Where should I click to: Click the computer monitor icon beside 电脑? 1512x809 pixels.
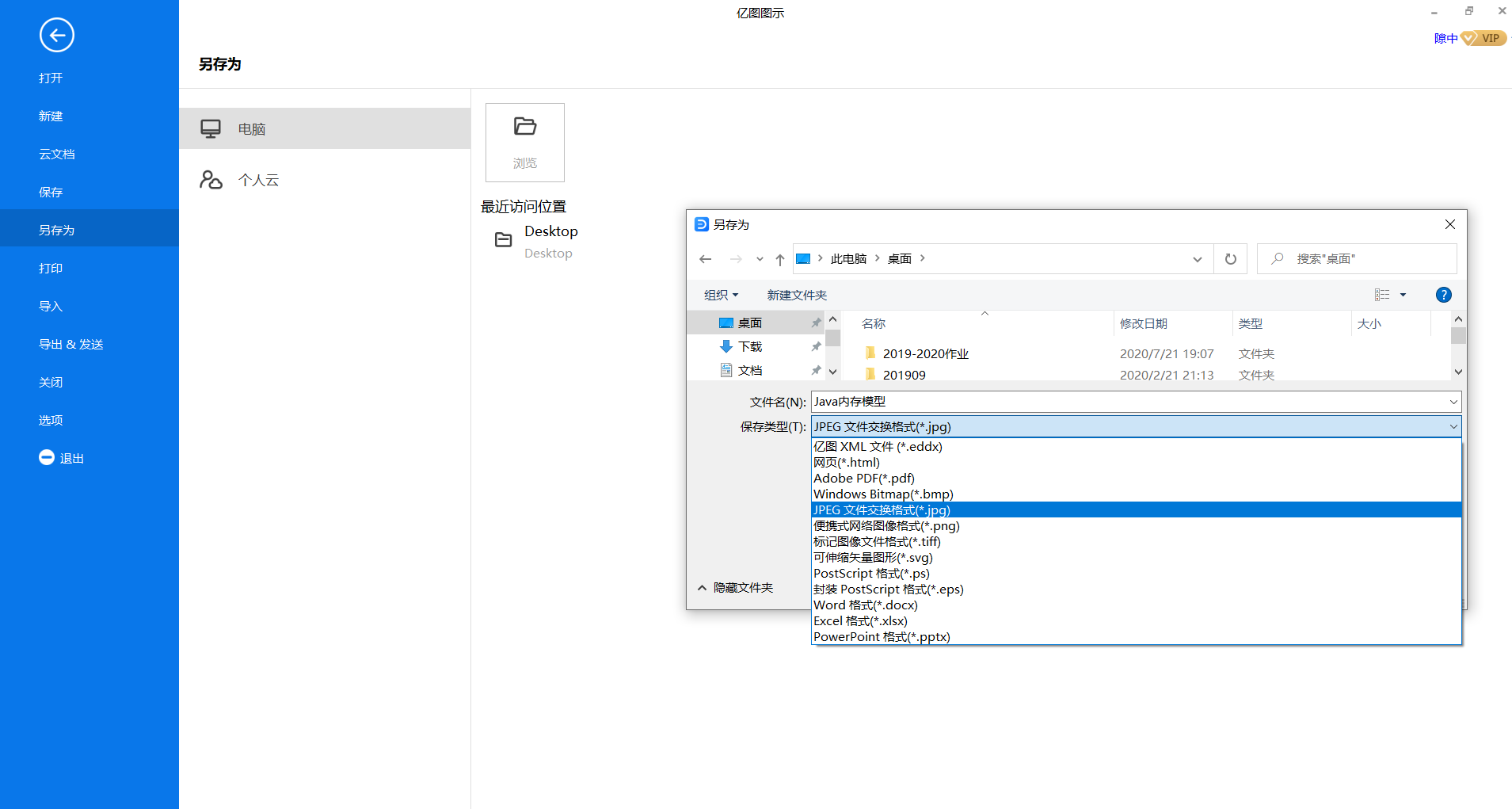click(211, 128)
